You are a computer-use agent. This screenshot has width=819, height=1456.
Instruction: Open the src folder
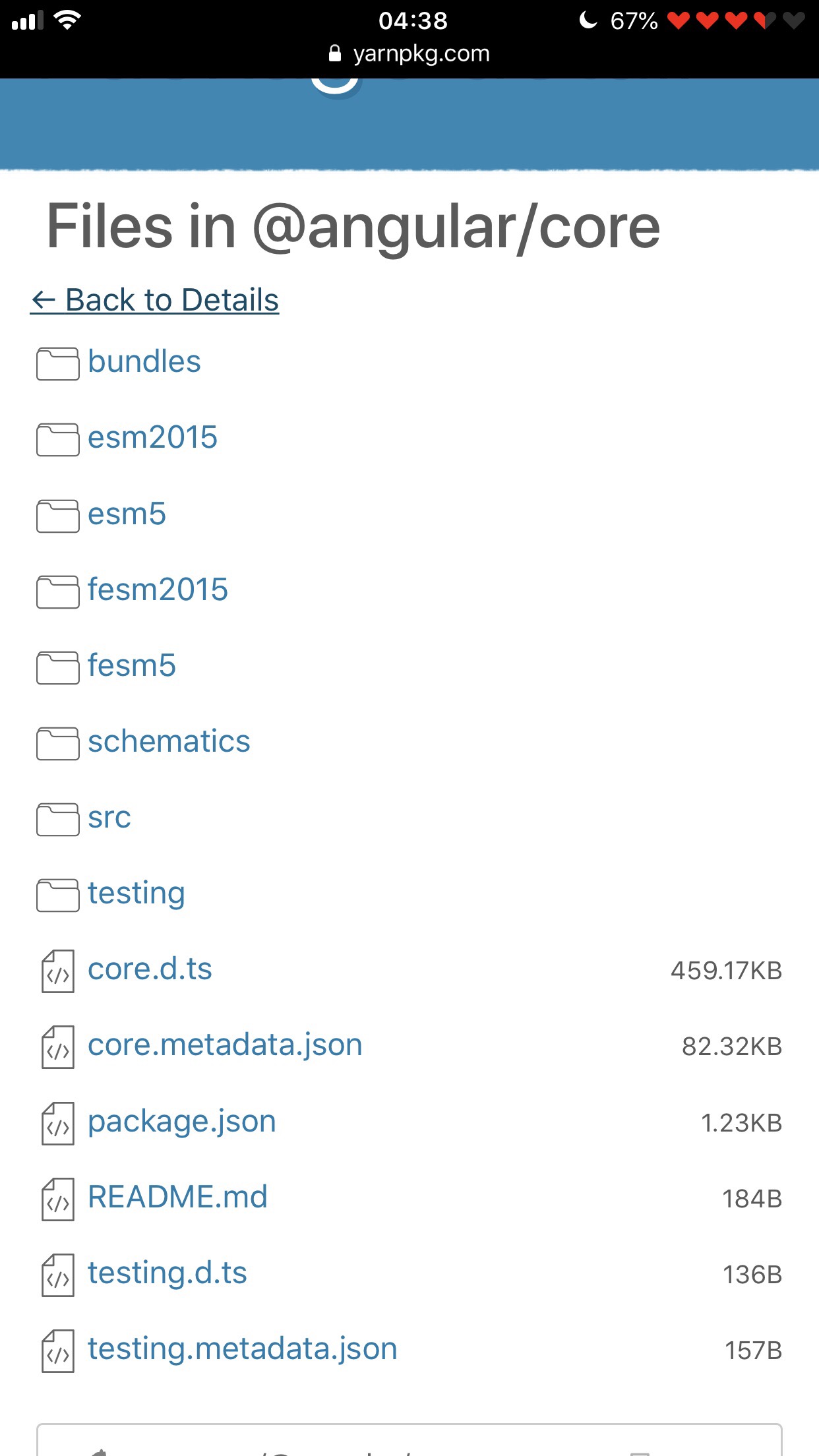point(109,818)
